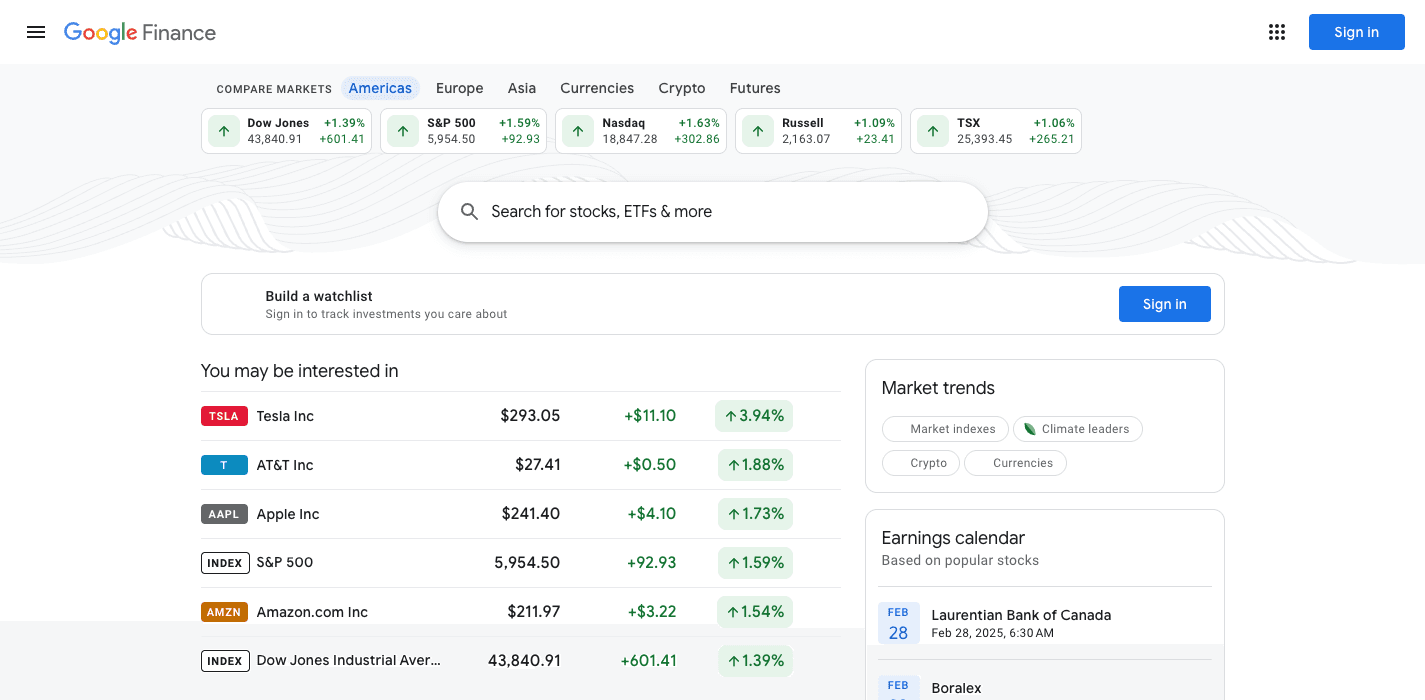Open the Dow Jones index card

287,131
